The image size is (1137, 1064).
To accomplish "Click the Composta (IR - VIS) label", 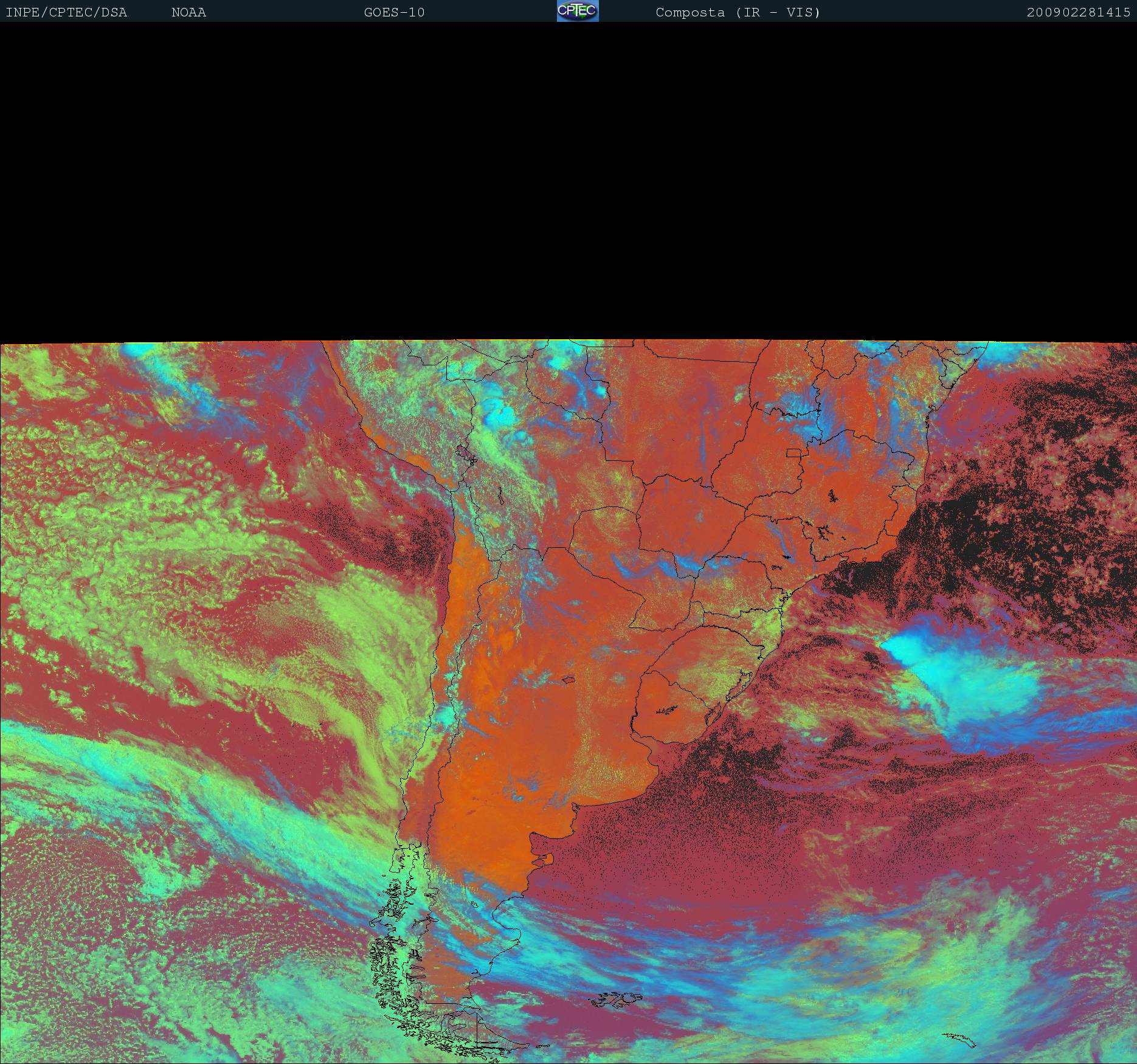I will 738,13.
